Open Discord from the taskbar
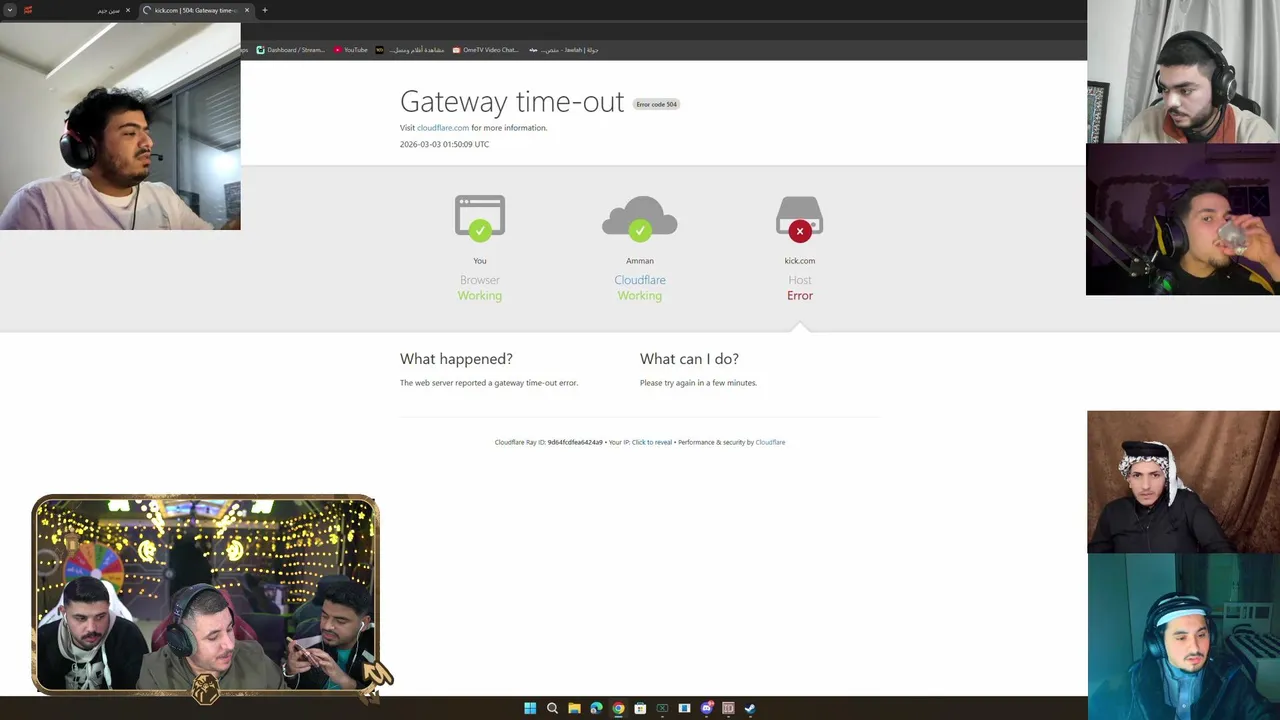This screenshot has width=1280, height=720. (706, 708)
